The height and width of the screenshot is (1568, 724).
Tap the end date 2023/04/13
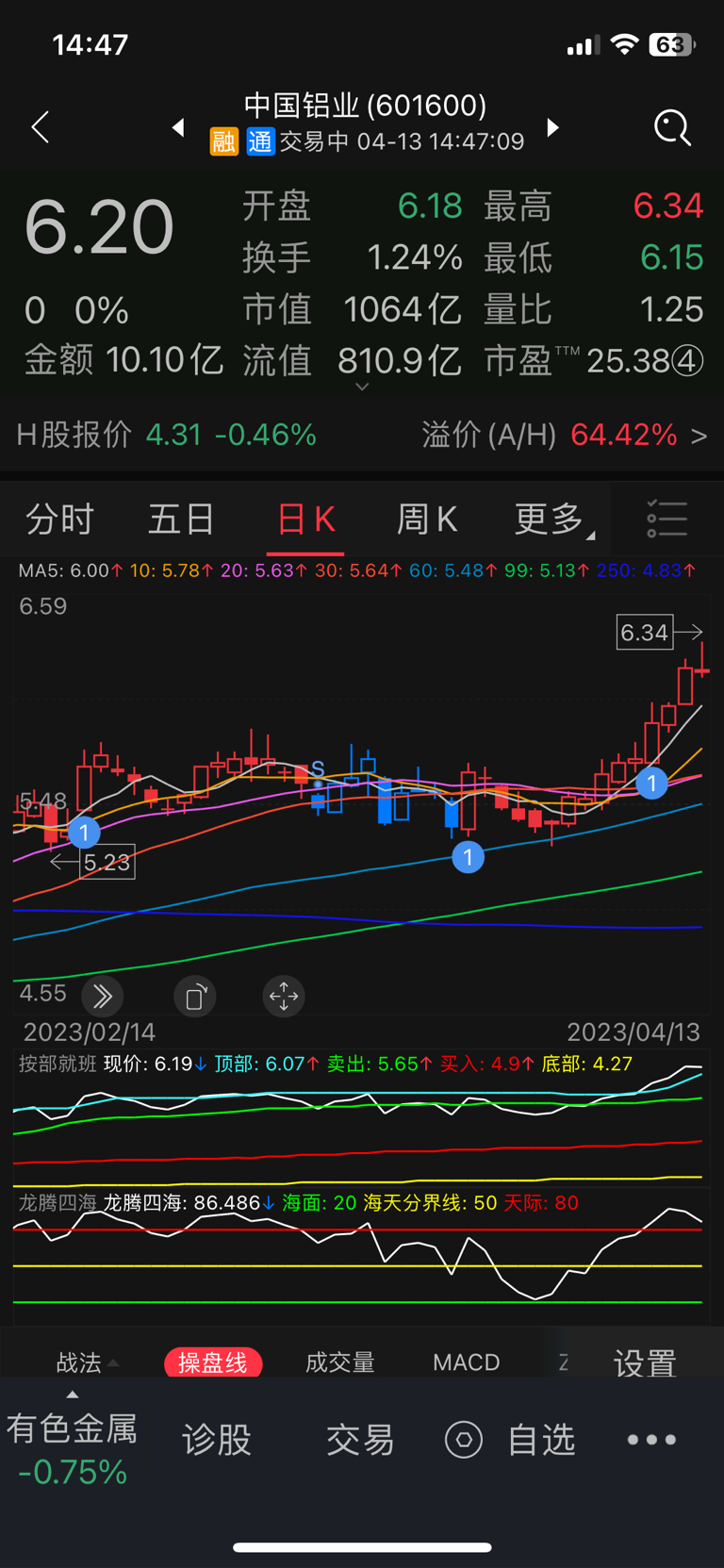click(x=633, y=1032)
